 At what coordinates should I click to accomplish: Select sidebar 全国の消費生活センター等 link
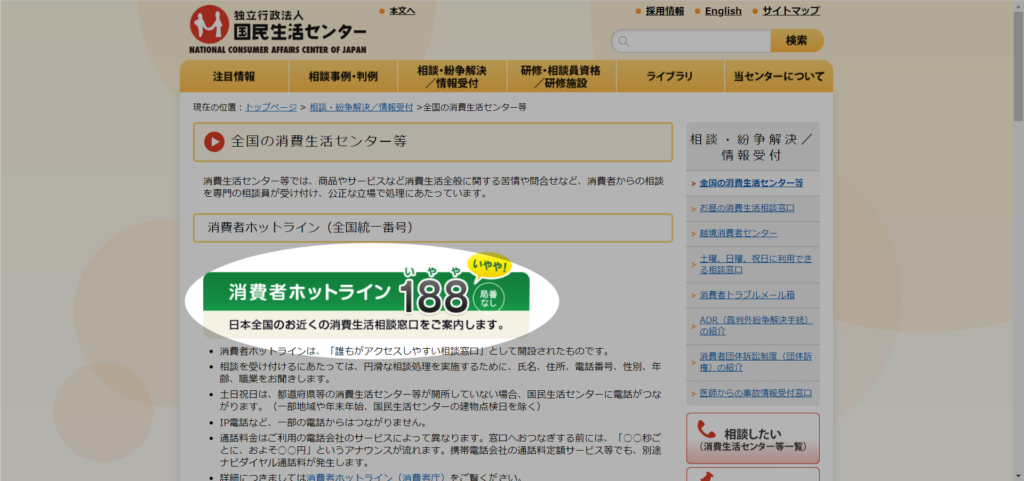(x=751, y=183)
